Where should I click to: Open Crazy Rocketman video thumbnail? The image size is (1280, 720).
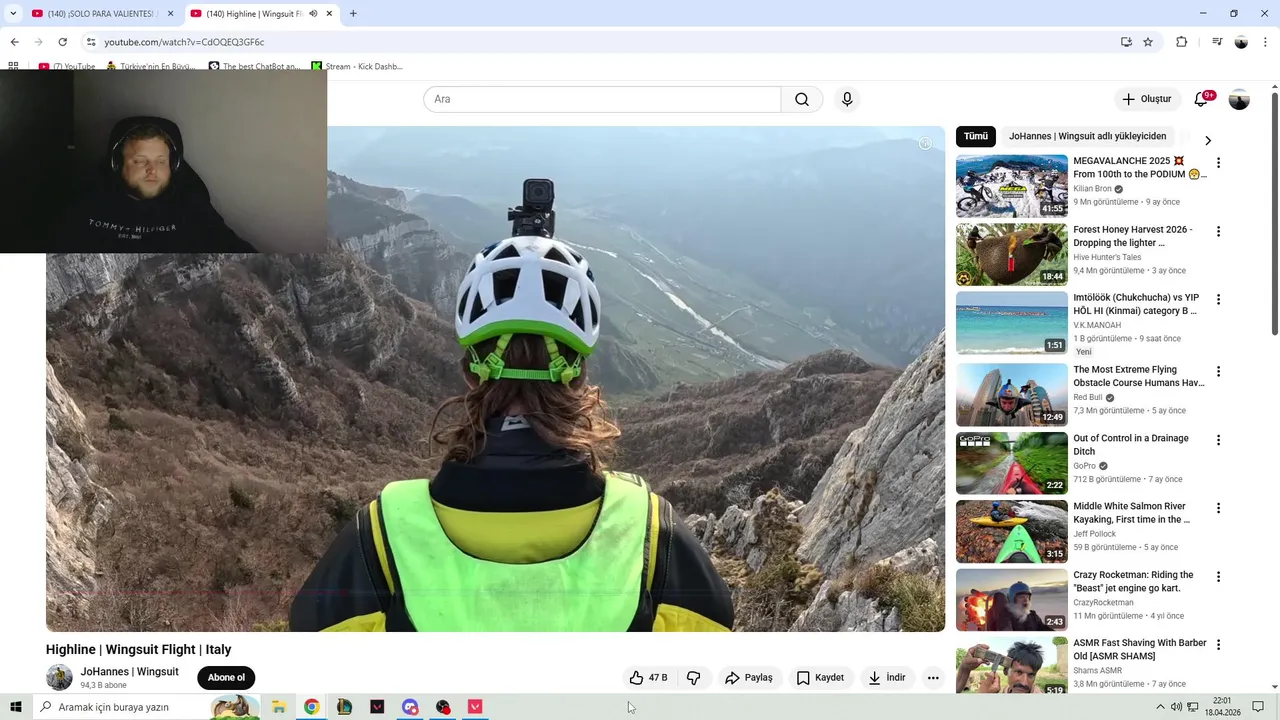(1012, 600)
